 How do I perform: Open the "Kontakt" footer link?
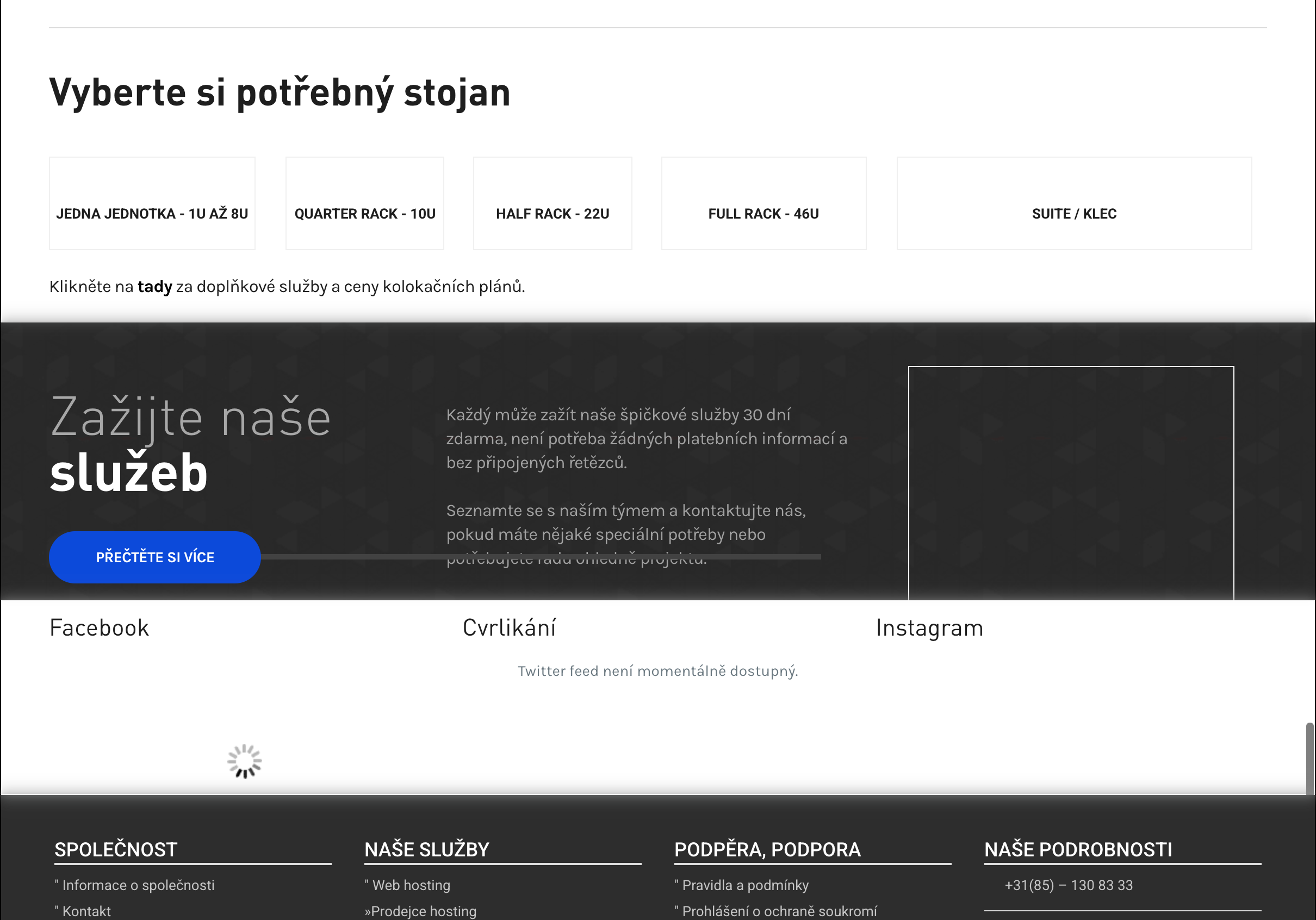tap(85, 910)
